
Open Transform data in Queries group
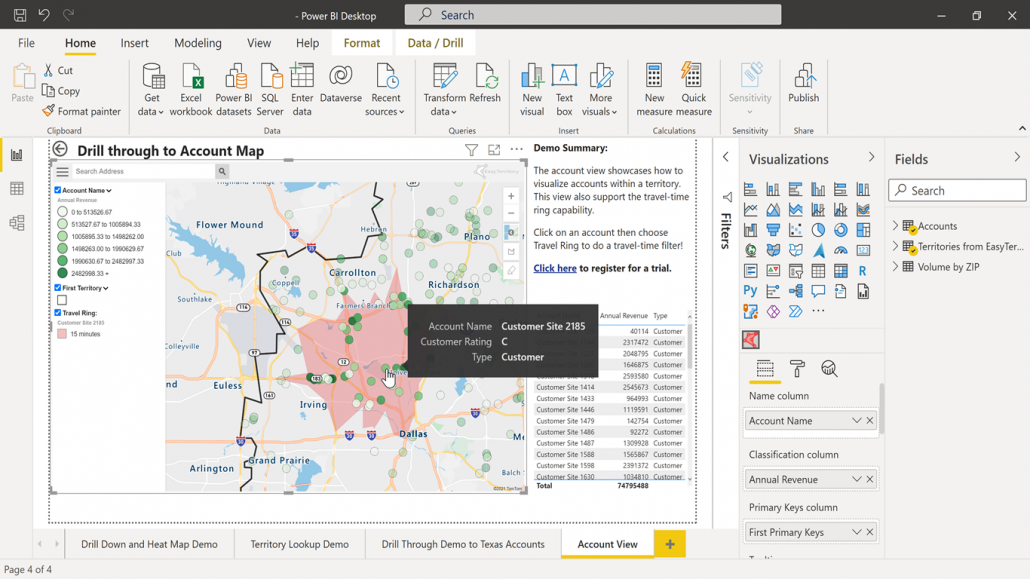click(445, 90)
